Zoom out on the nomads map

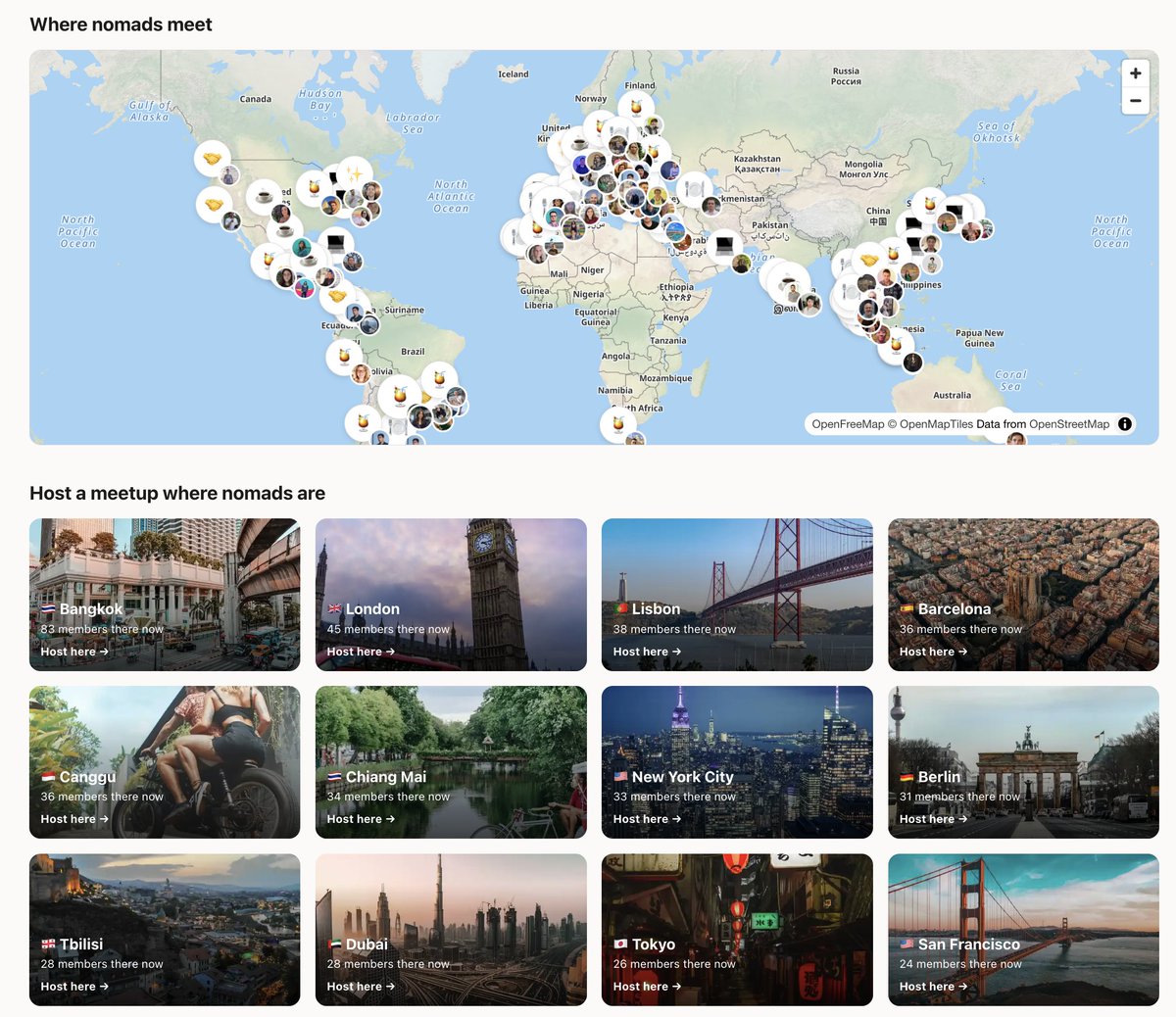tap(1135, 100)
